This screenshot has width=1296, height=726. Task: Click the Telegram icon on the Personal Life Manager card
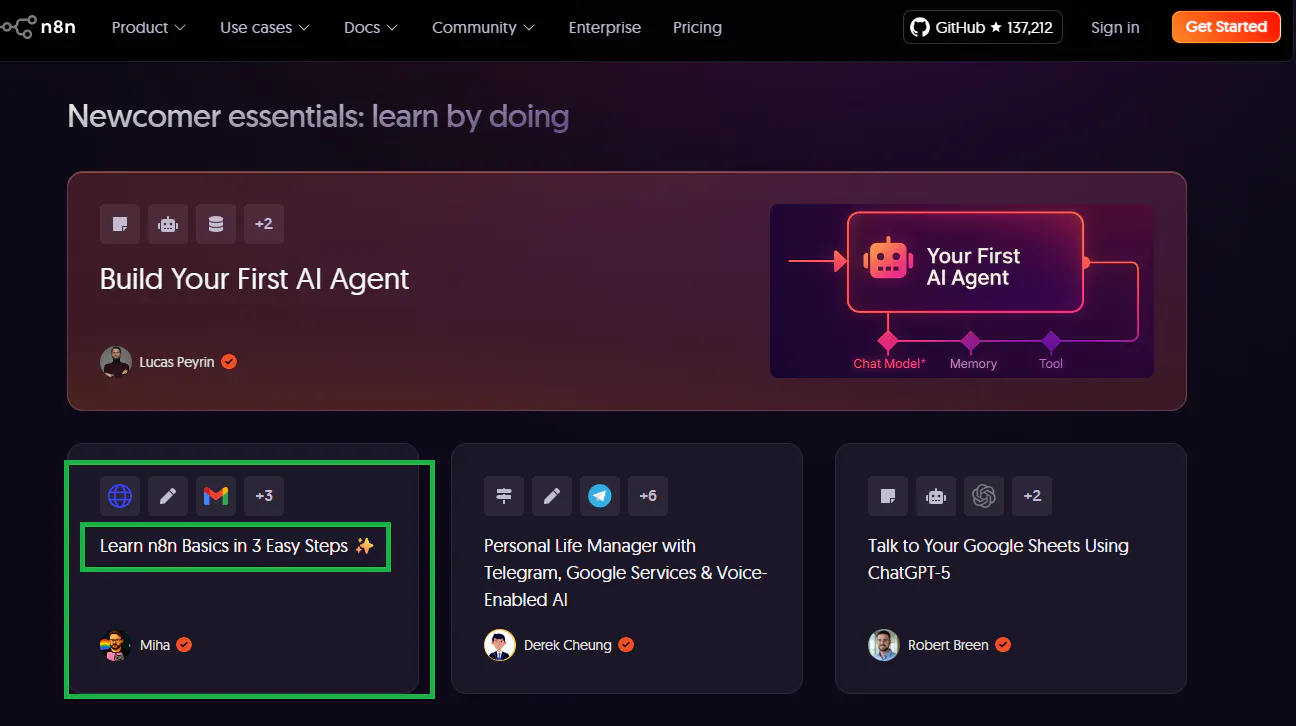click(x=600, y=496)
